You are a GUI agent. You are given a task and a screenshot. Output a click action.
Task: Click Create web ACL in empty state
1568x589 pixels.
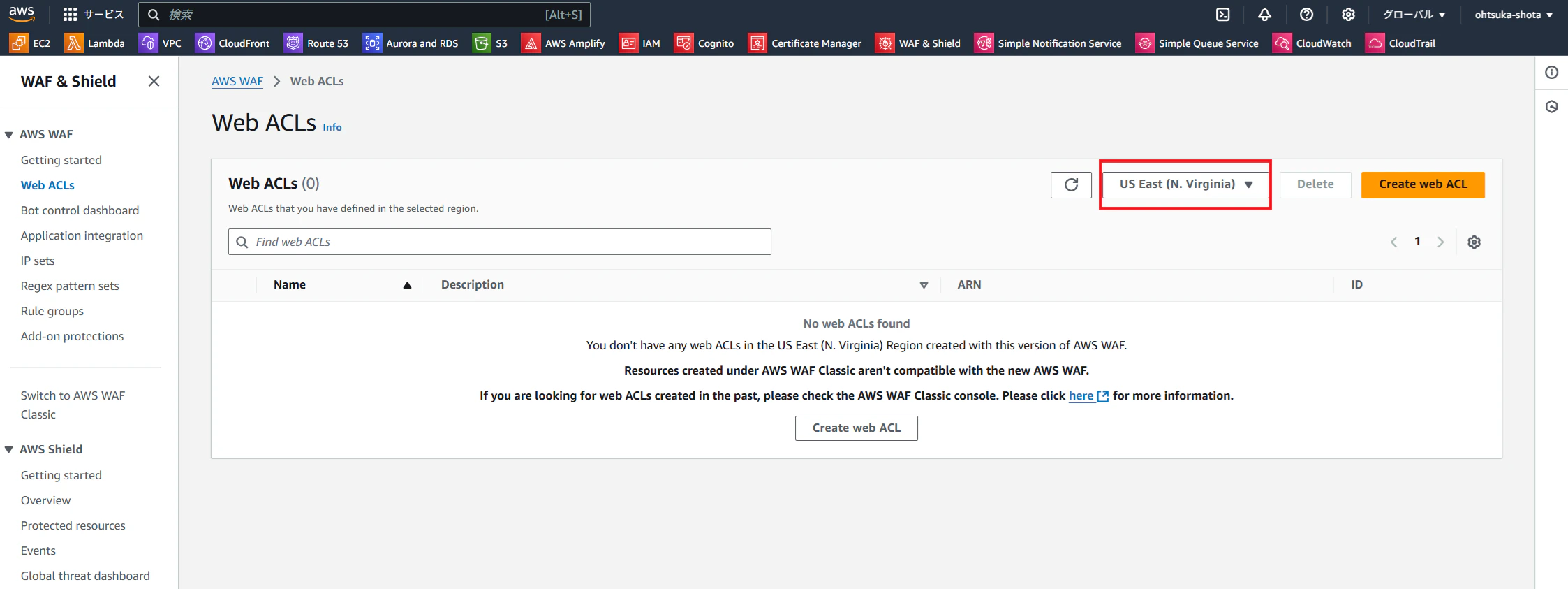857,428
